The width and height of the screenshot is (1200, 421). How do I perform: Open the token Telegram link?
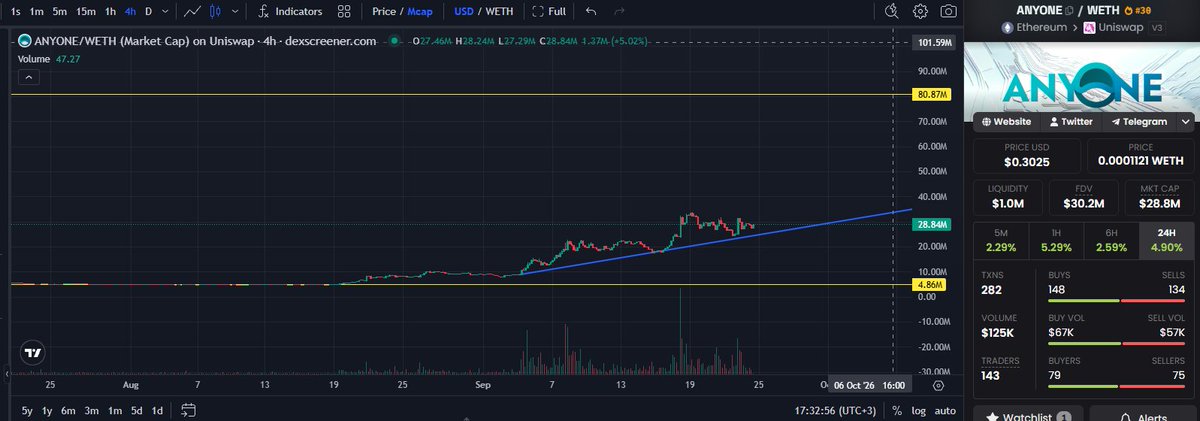[1139, 121]
